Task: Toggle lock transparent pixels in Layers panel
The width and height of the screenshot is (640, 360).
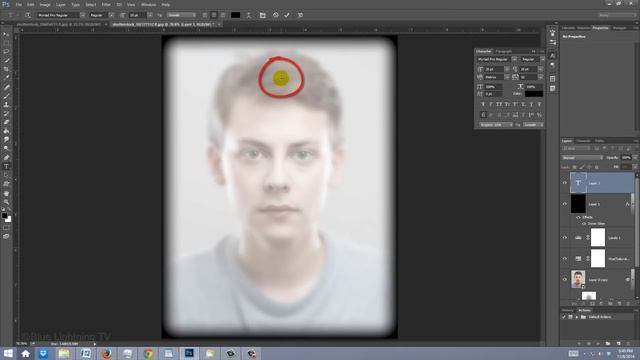Action: pyautogui.click(x=574, y=167)
